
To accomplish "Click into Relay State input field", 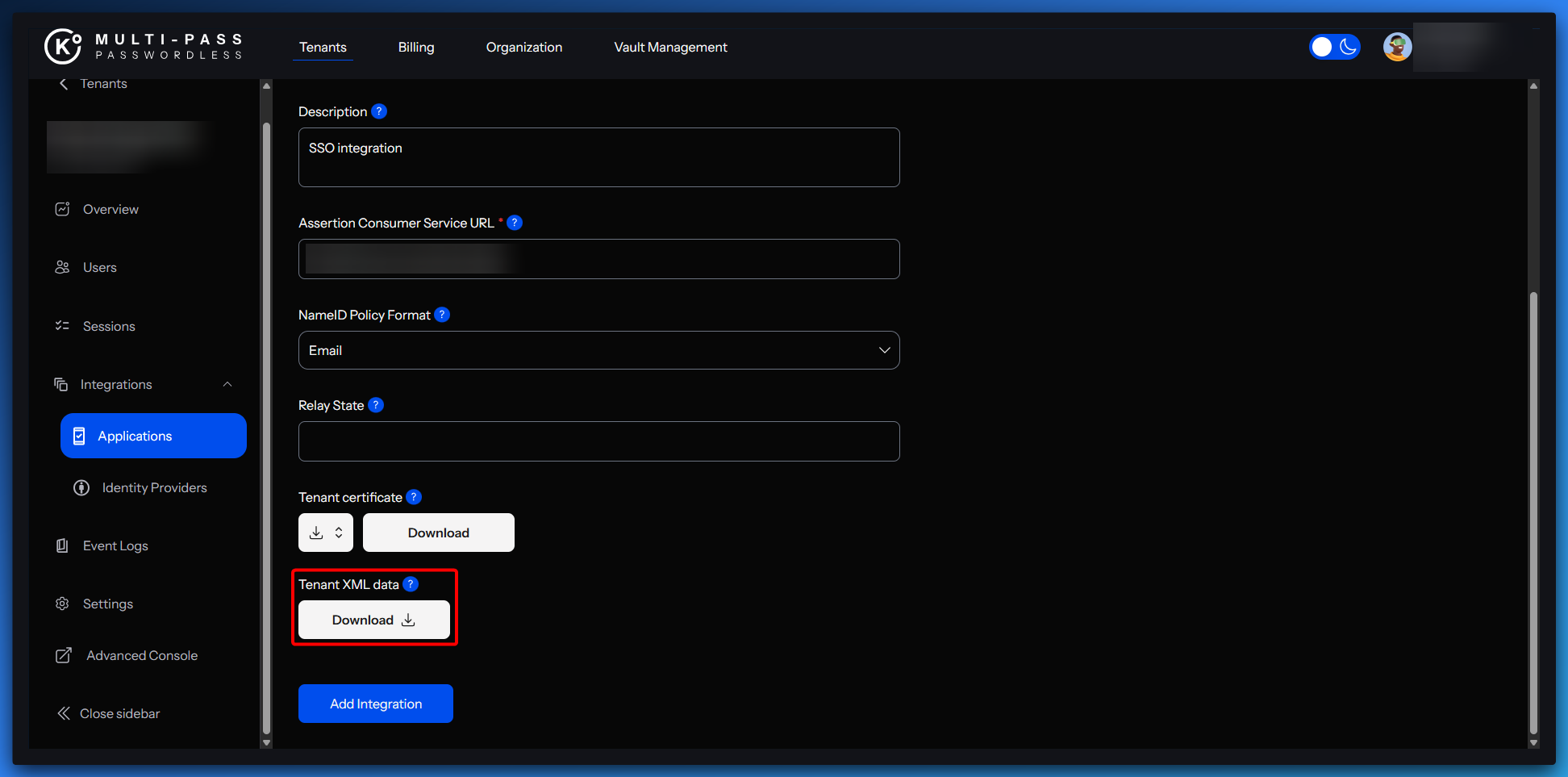I will pyautogui.click(x=598, y=441).
